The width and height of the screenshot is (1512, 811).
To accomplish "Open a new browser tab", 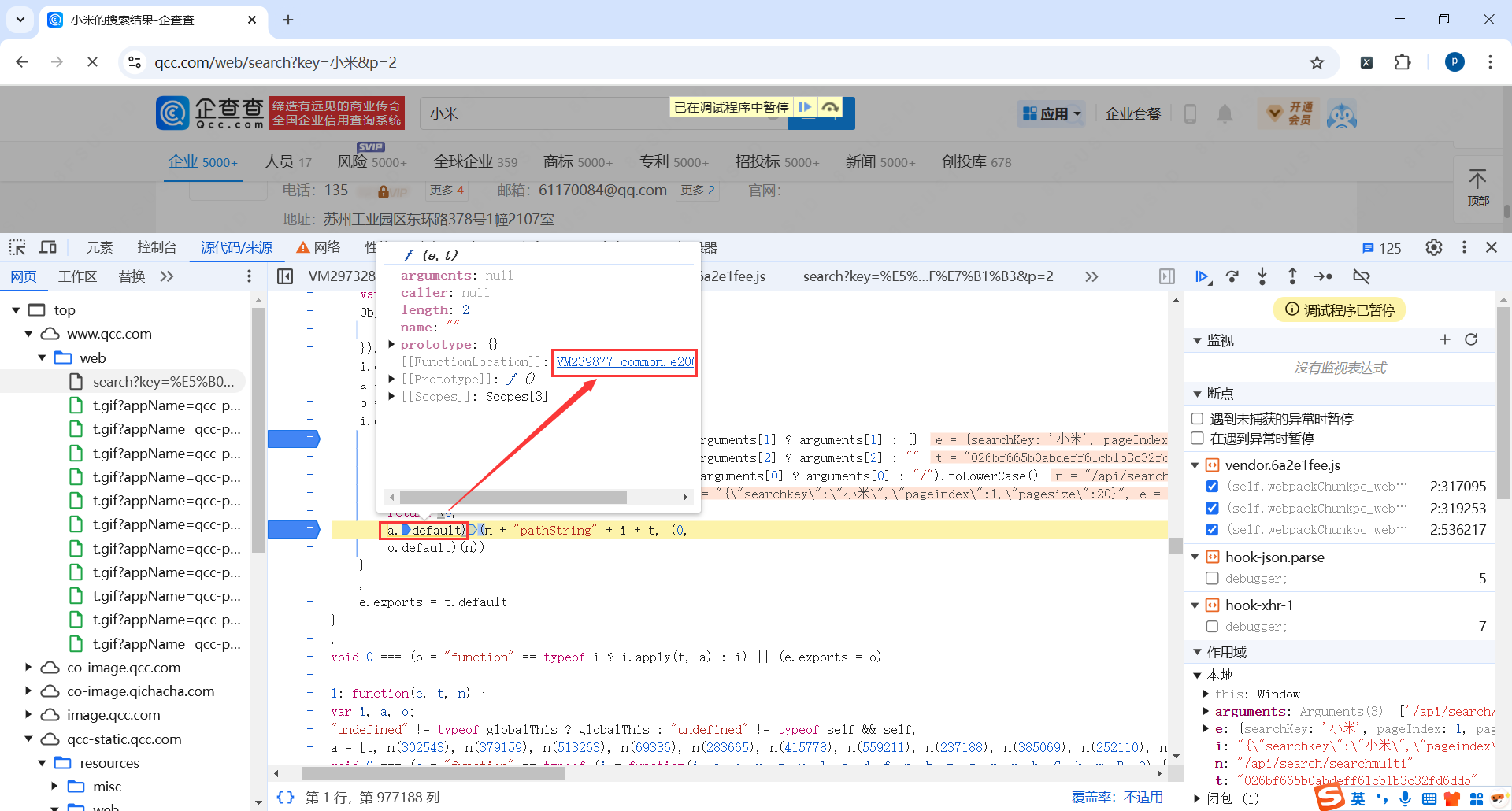I will pos(288,20).
